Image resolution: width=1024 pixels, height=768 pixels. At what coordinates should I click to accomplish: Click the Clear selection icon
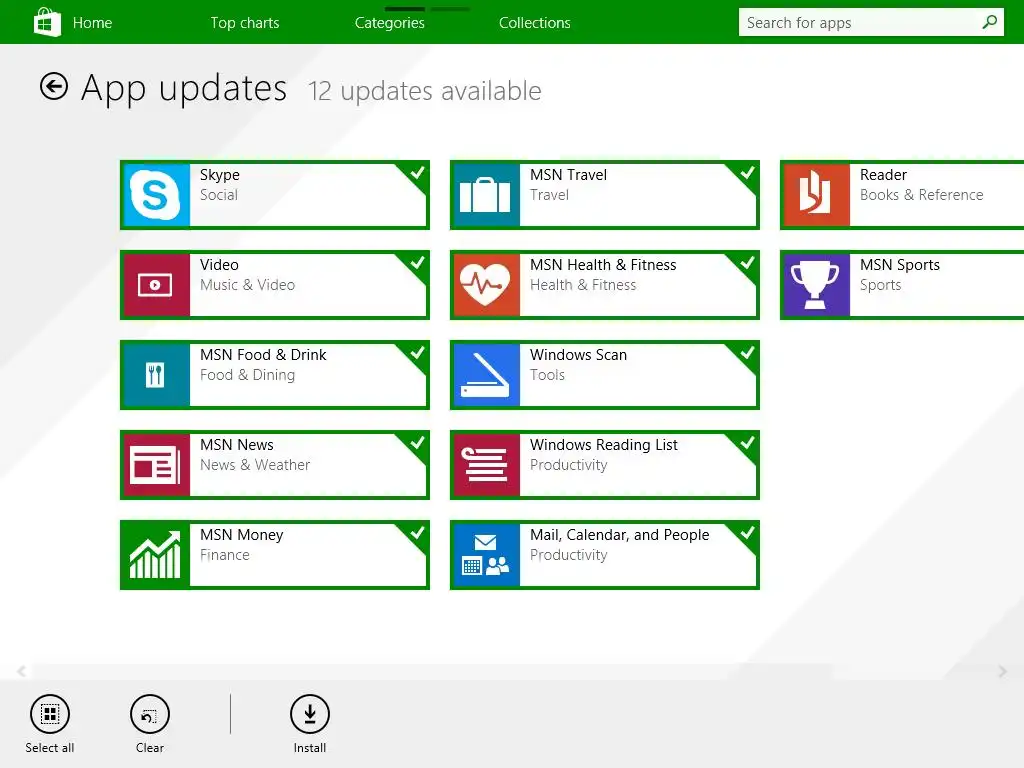coord(150,714)
